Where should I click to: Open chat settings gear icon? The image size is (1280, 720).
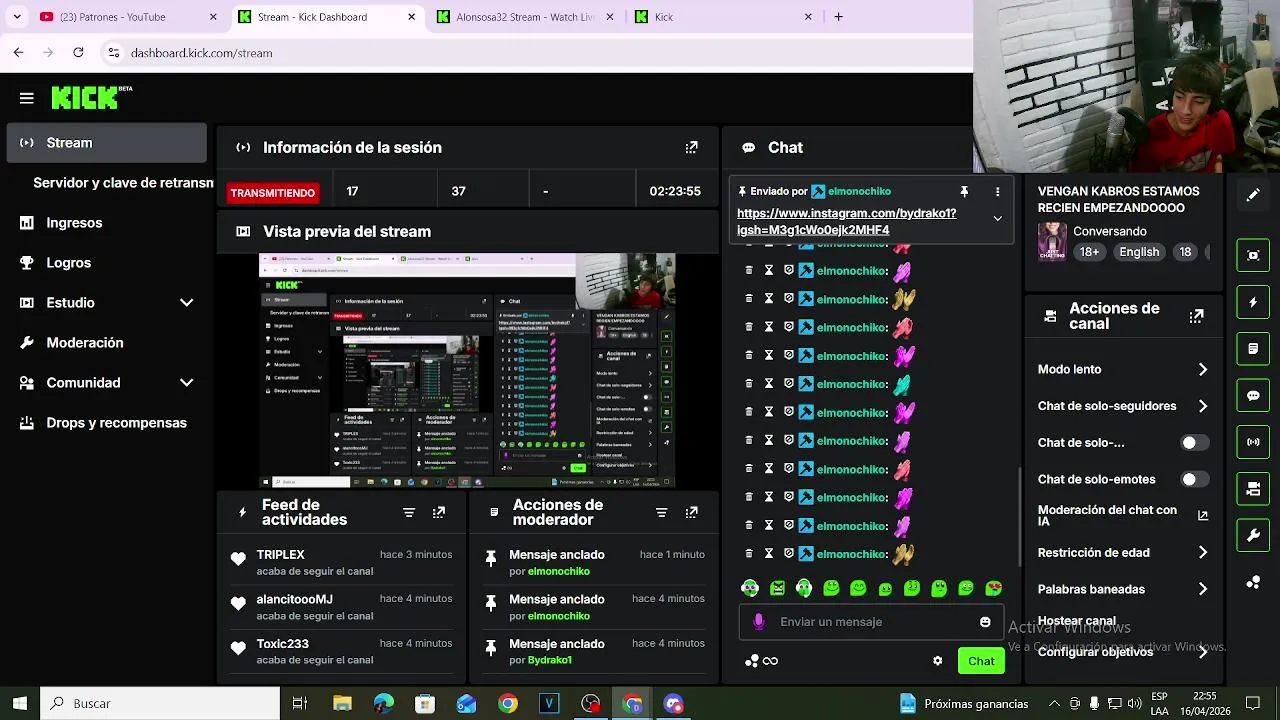coord(937,661)
